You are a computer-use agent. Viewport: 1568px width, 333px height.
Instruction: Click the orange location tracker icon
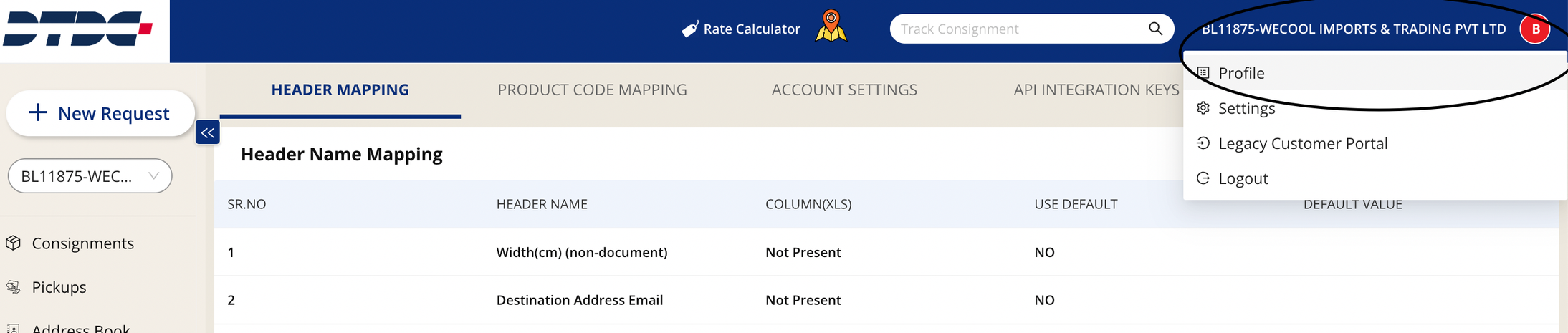(x=831, y=26)
